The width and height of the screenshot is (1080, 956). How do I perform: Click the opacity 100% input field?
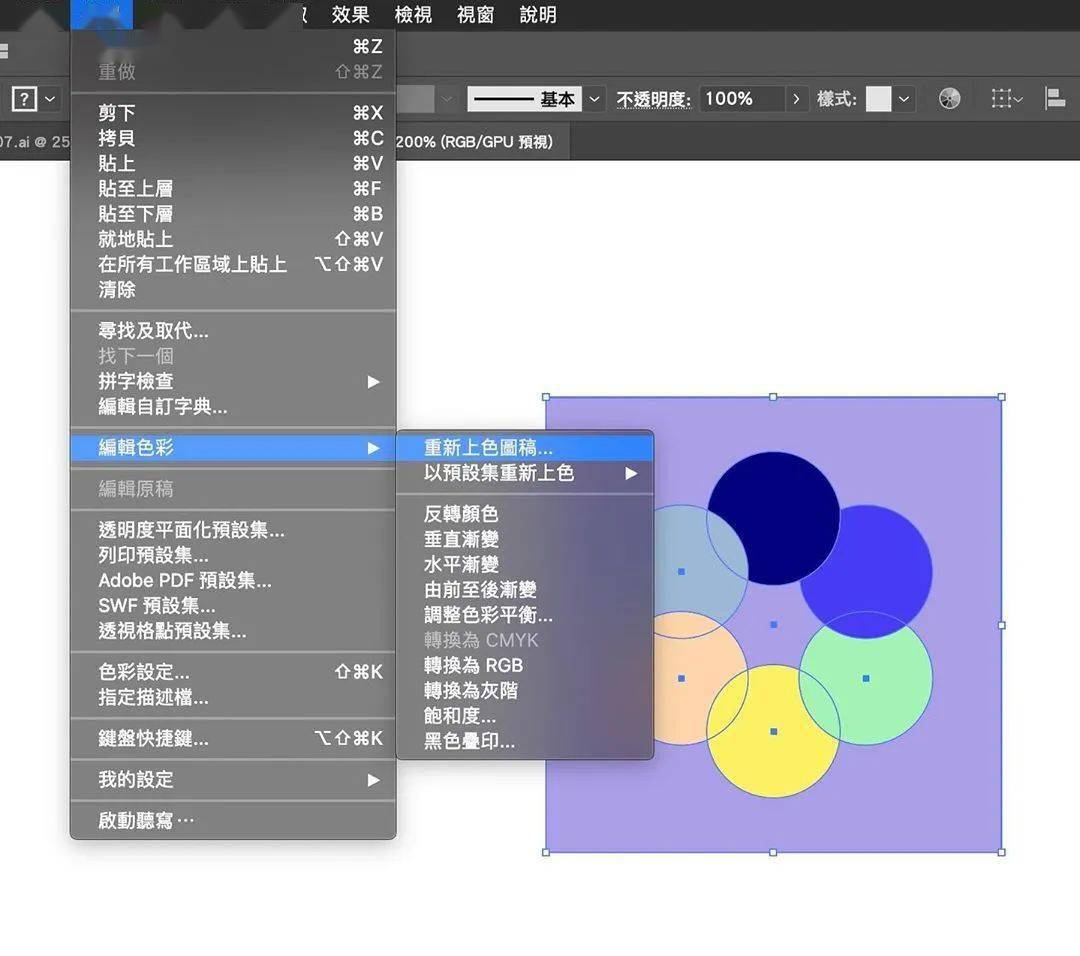click(740, 99)
